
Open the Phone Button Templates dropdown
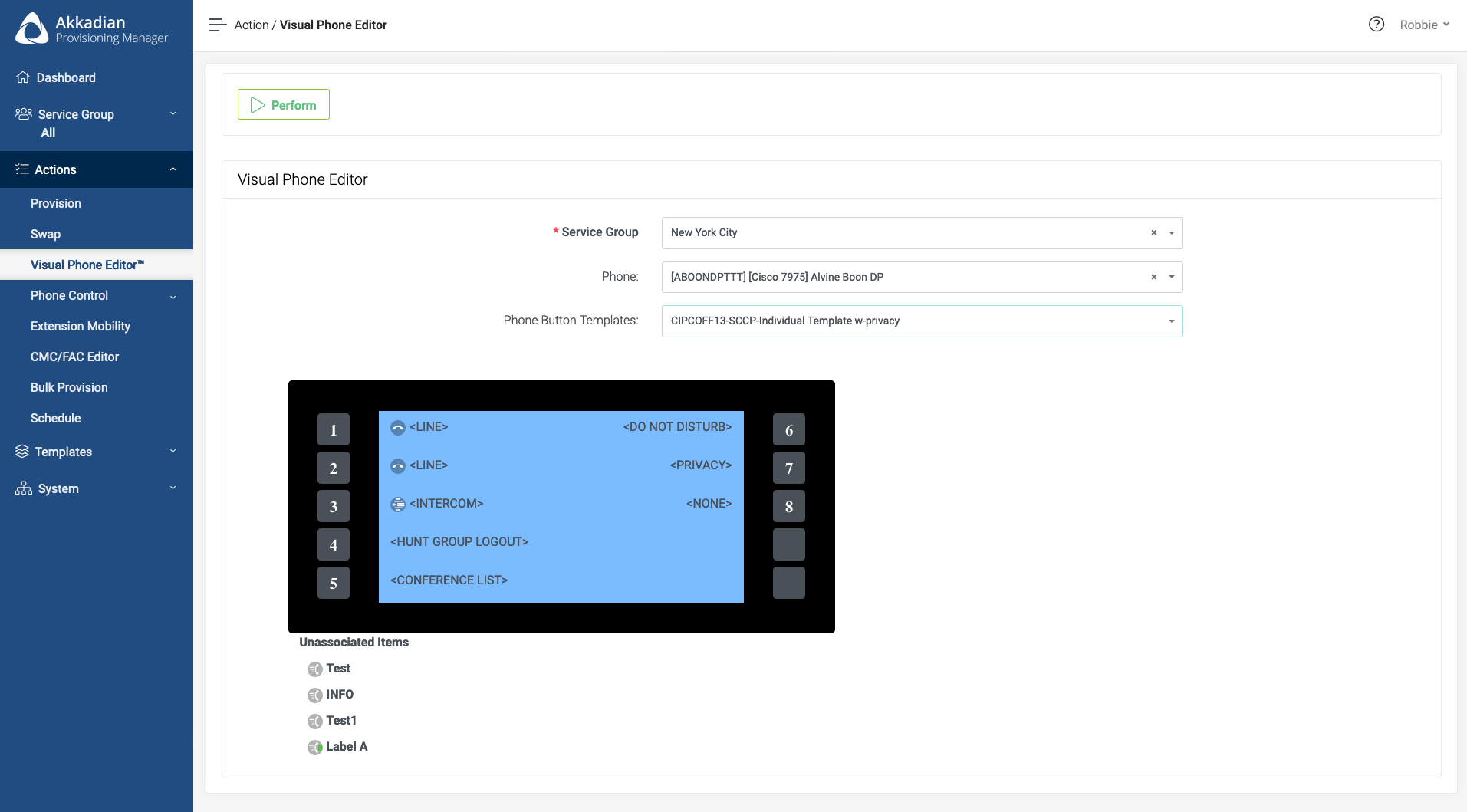[1172, 321]
